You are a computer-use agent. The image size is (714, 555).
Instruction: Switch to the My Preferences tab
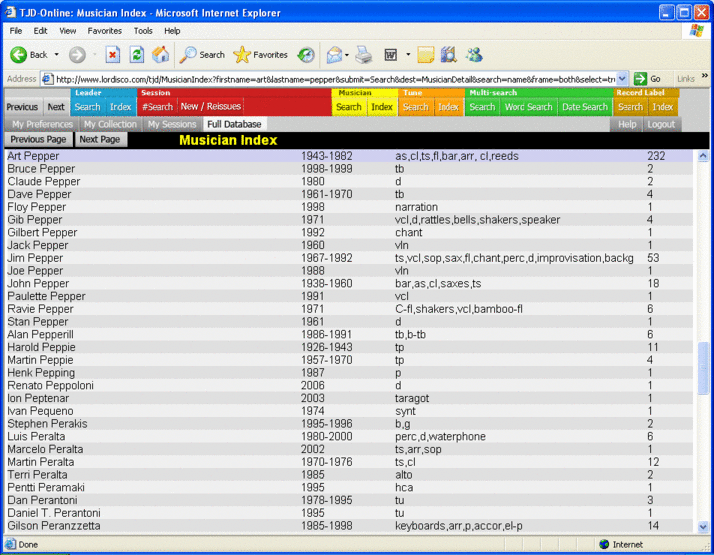[x=42, y=124]
